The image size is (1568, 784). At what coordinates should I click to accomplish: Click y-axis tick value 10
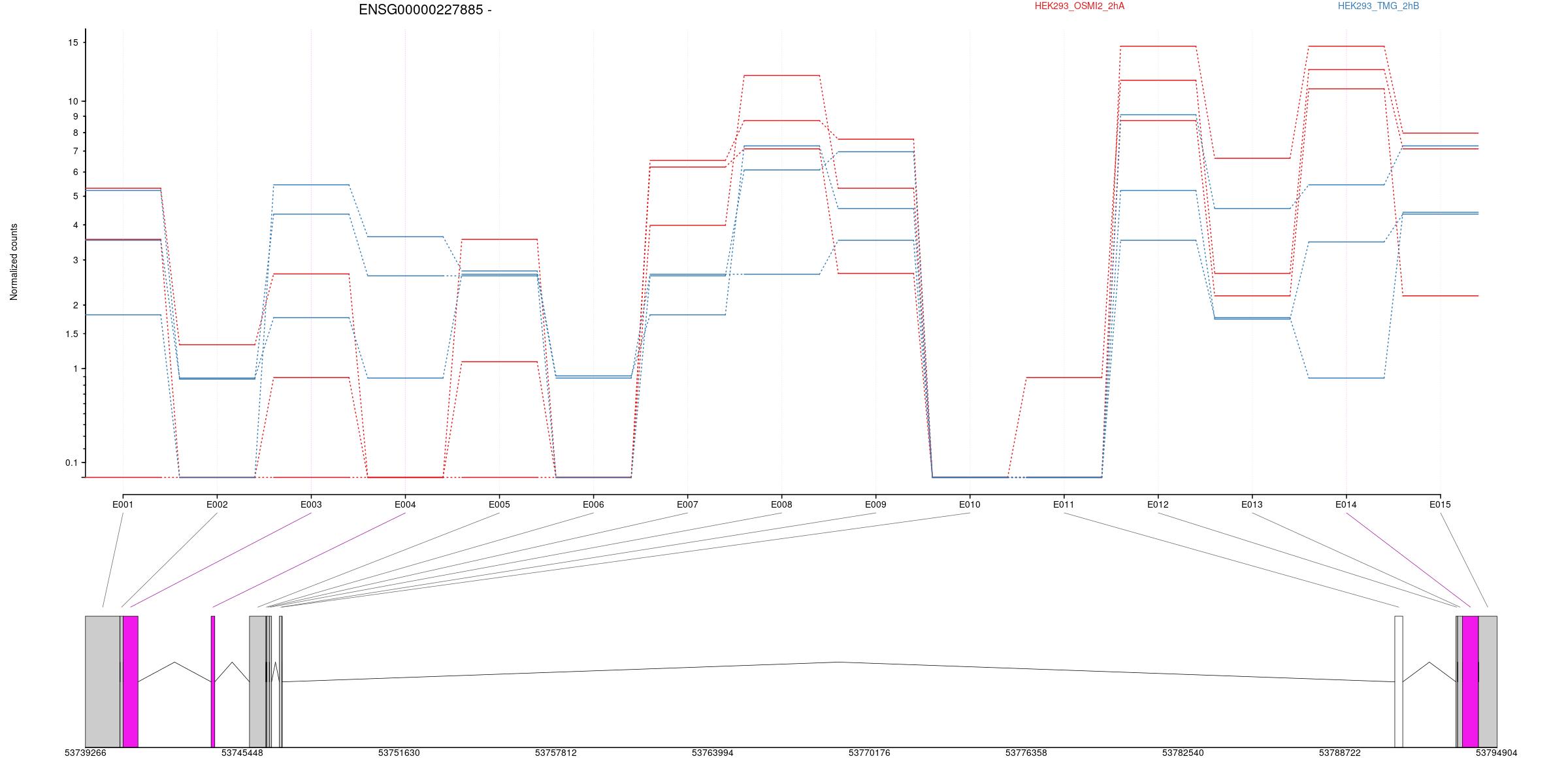pos(73,101)
